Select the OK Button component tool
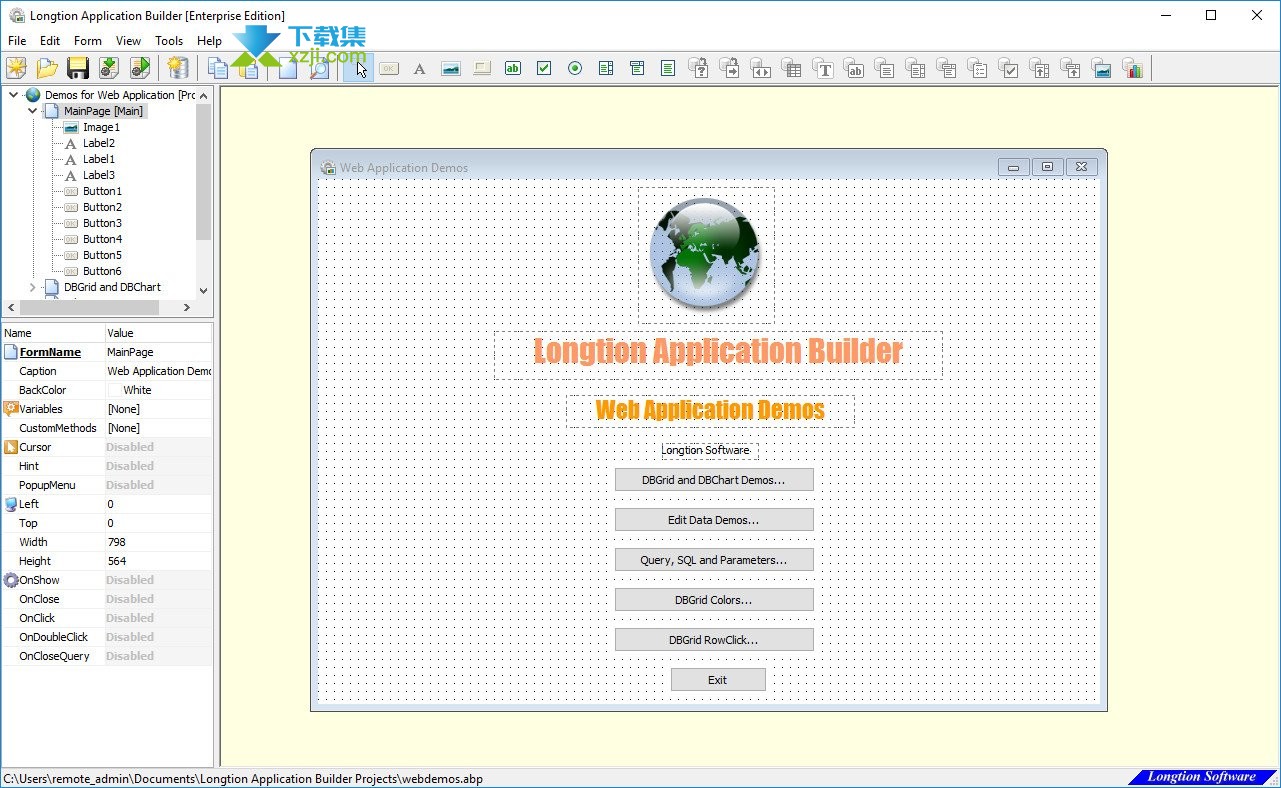Viewport: 1281px width, 788px height. [x=389, y=68]
